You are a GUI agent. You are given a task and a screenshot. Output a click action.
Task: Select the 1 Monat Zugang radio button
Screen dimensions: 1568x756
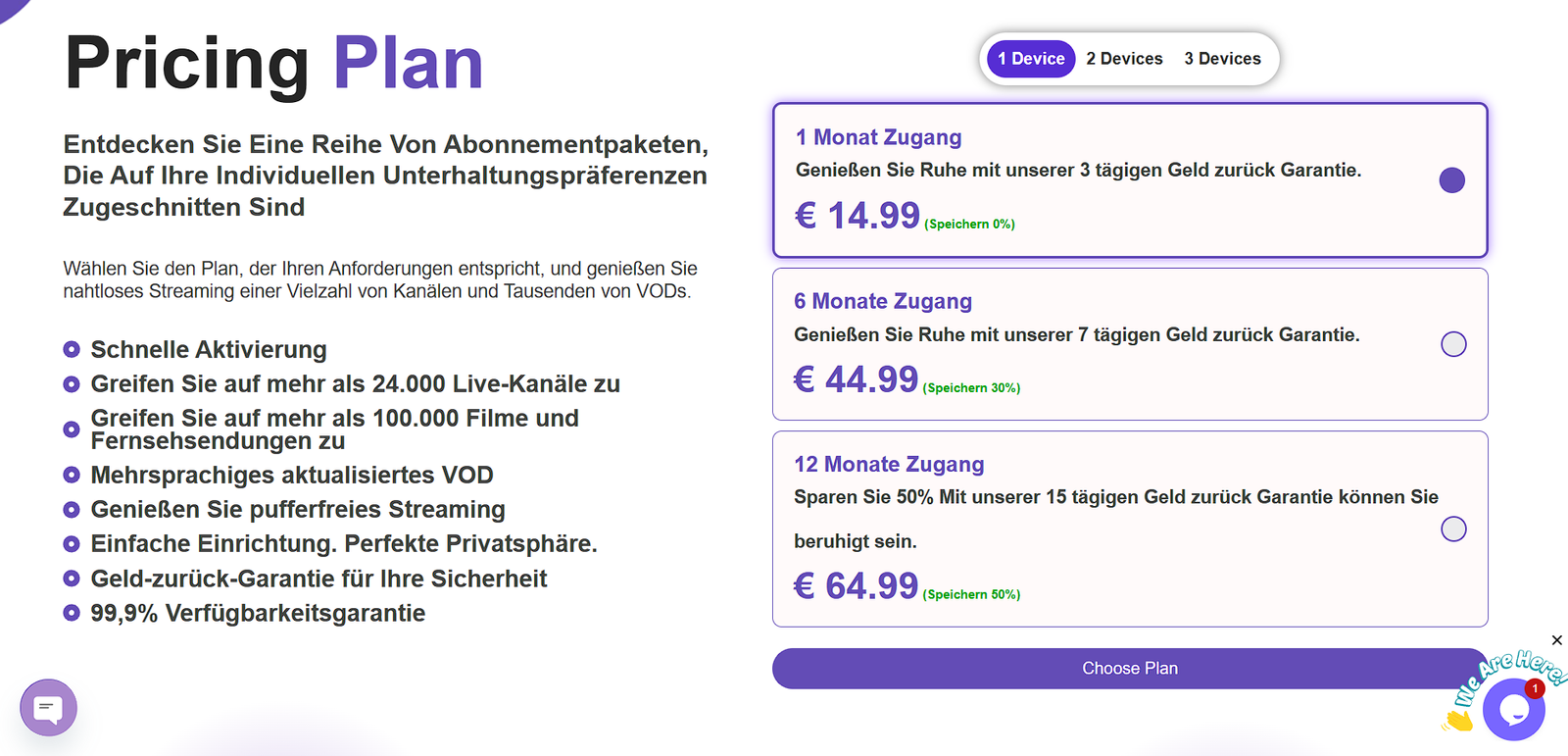1452,180
